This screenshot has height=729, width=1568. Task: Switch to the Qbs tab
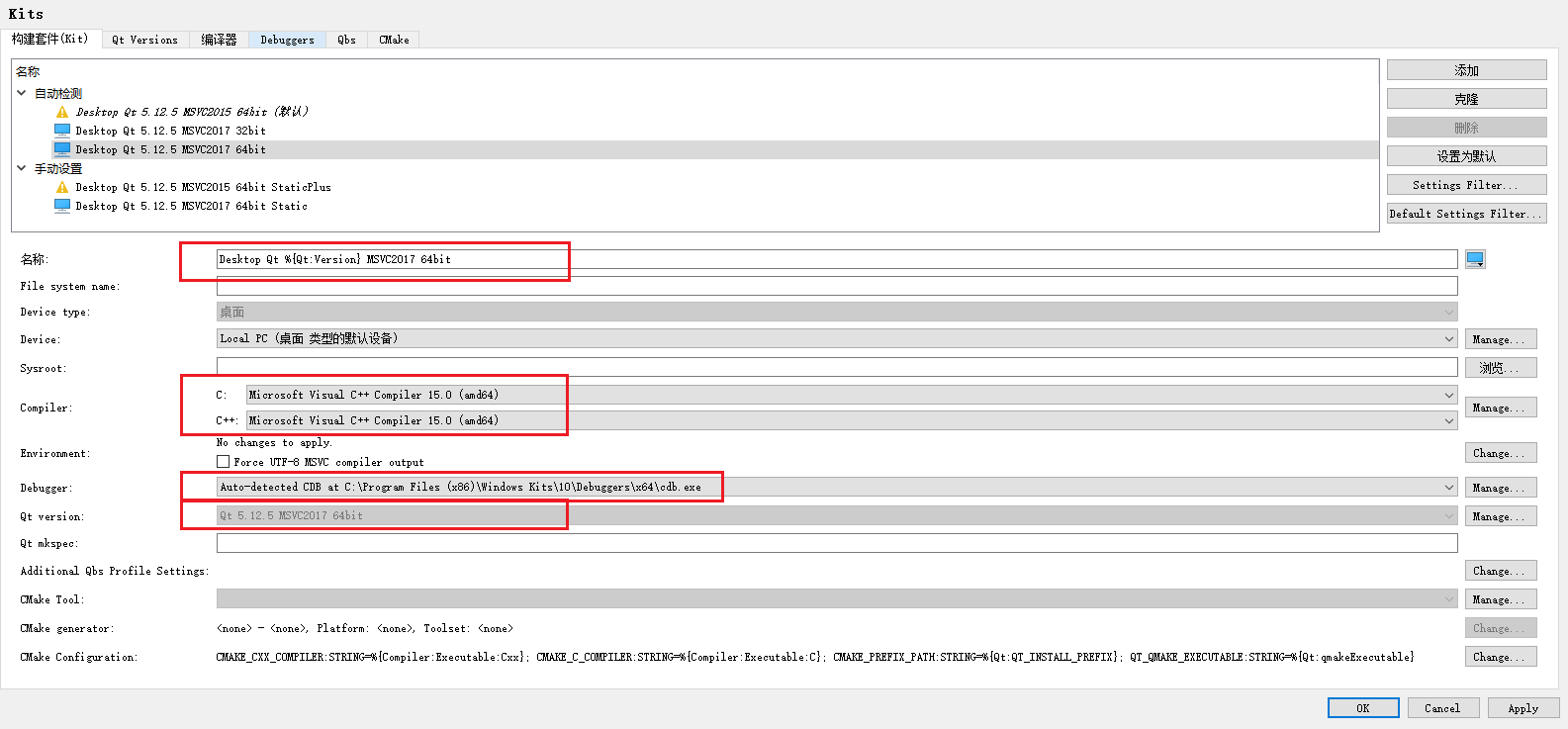(x=346, y=40)
